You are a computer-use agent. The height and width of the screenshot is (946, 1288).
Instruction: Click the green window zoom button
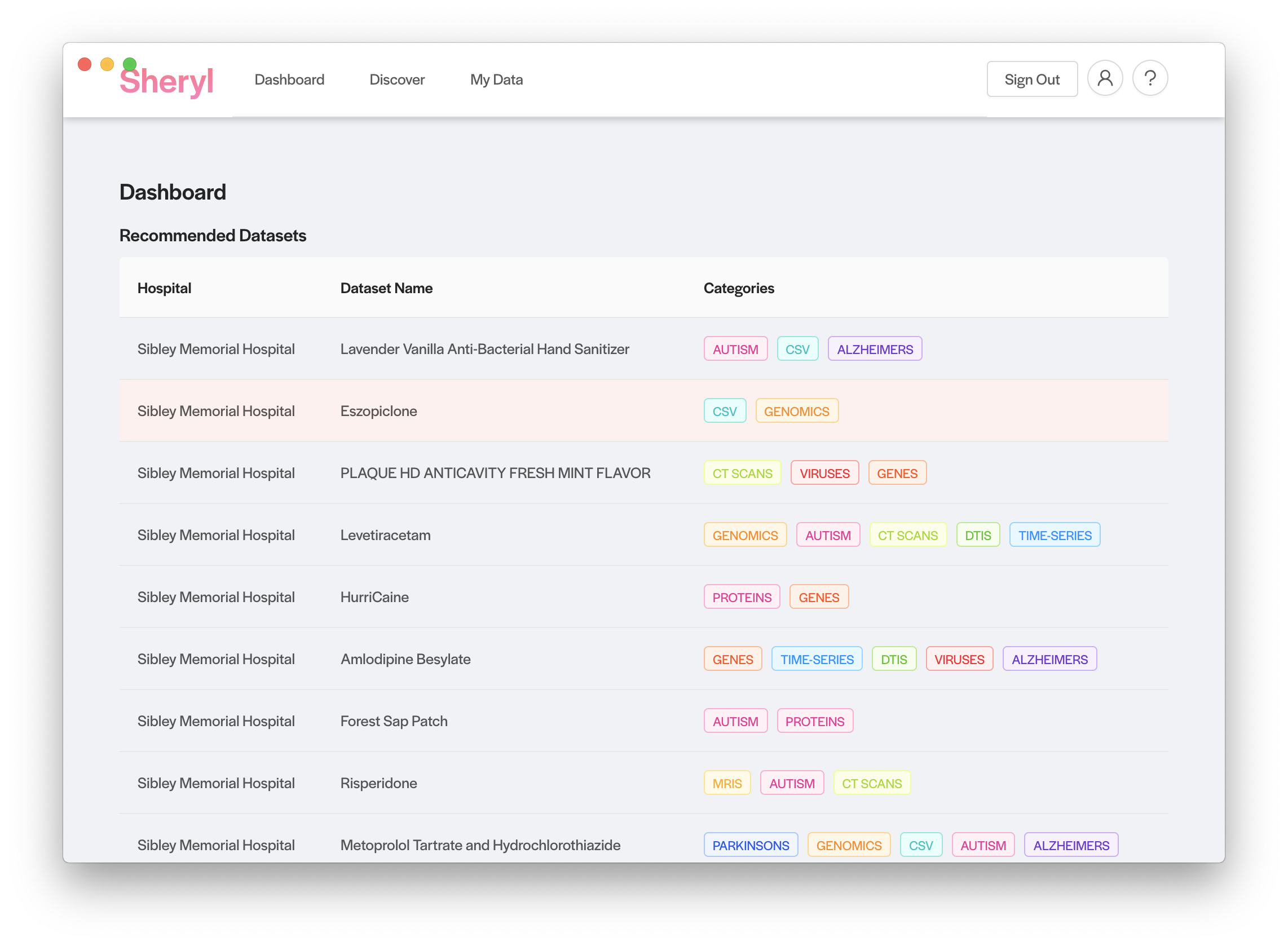coord(130,64)
